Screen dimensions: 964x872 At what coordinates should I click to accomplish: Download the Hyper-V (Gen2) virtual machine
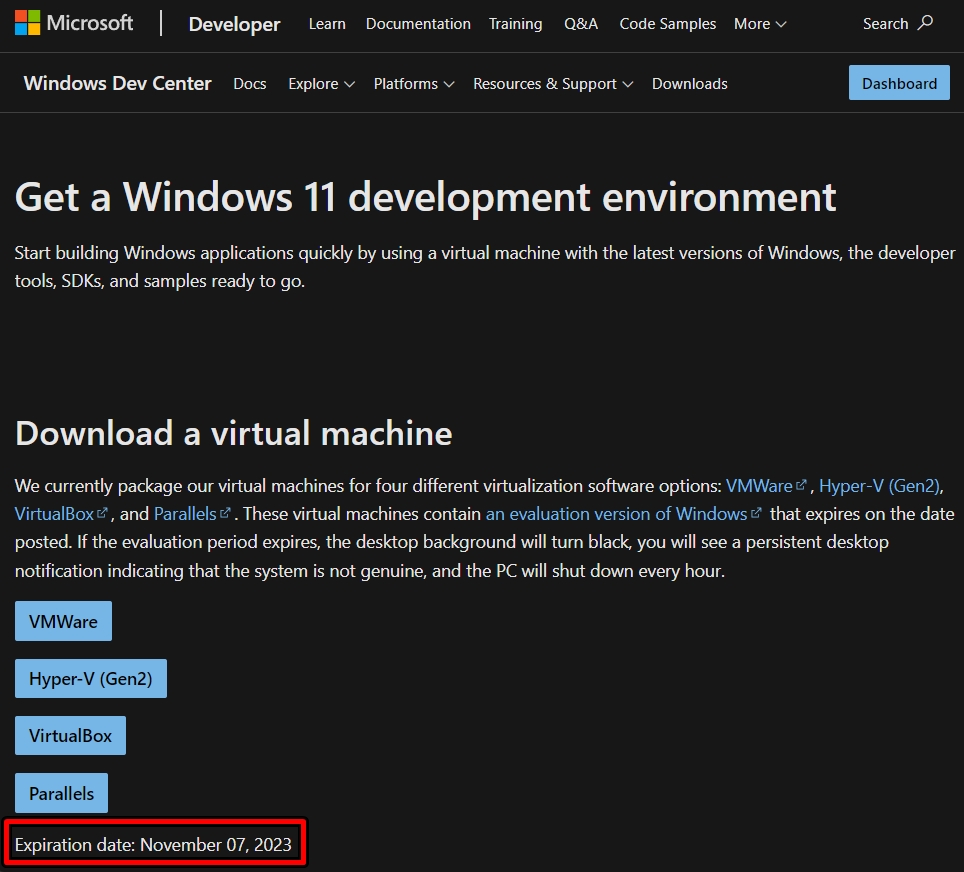(x=91, y=678)
